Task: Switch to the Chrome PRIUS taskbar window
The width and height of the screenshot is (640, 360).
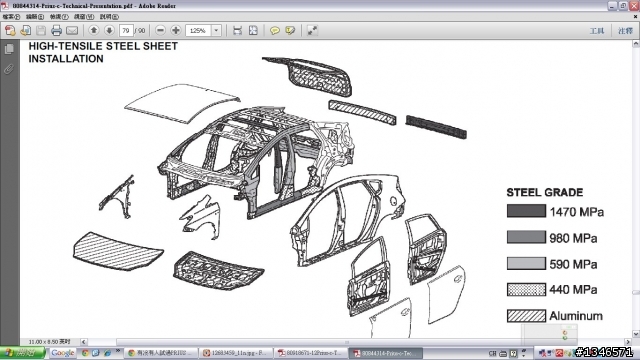Action: (x=160, y=353)
